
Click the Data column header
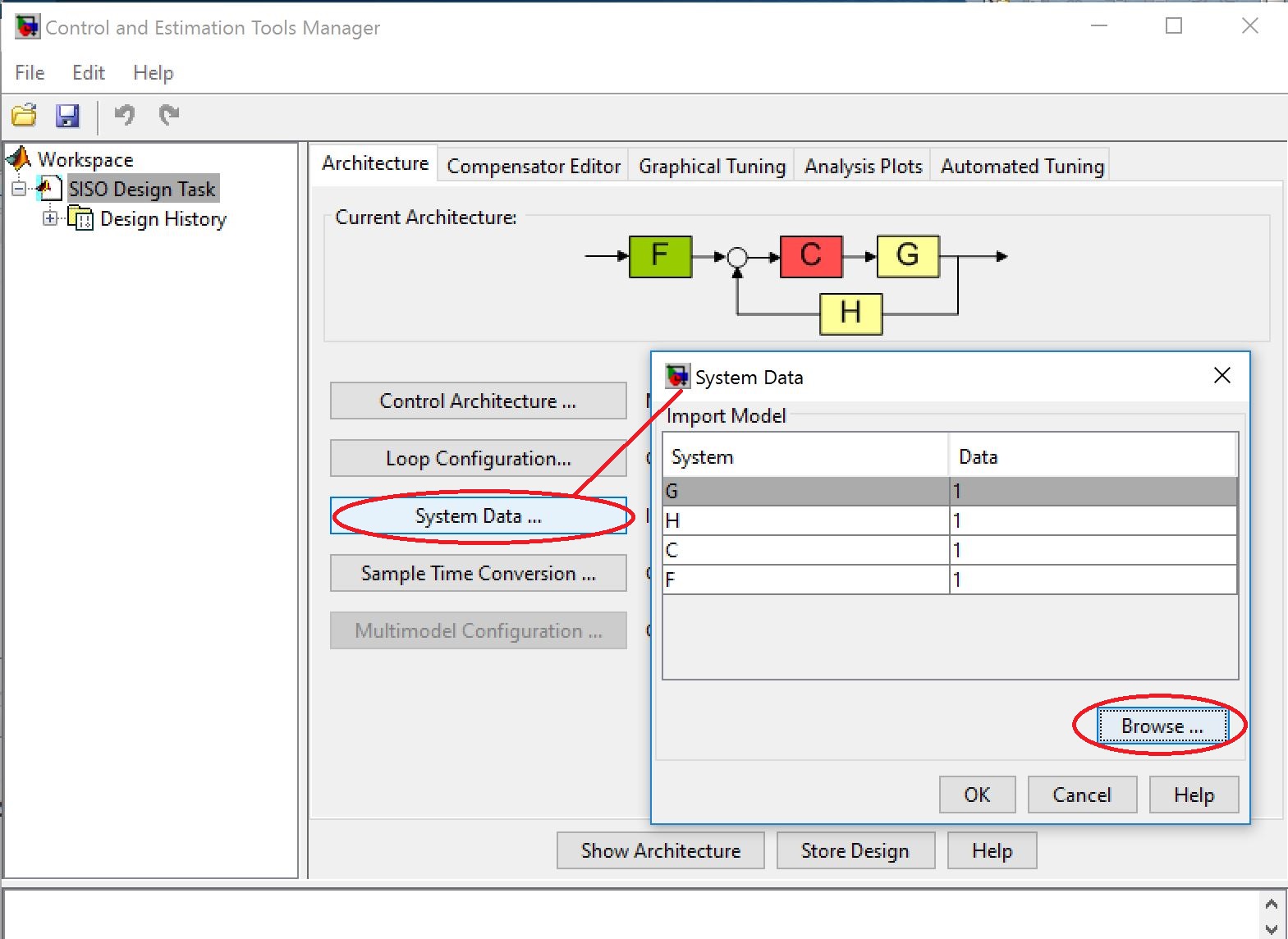click(1093, 456)
